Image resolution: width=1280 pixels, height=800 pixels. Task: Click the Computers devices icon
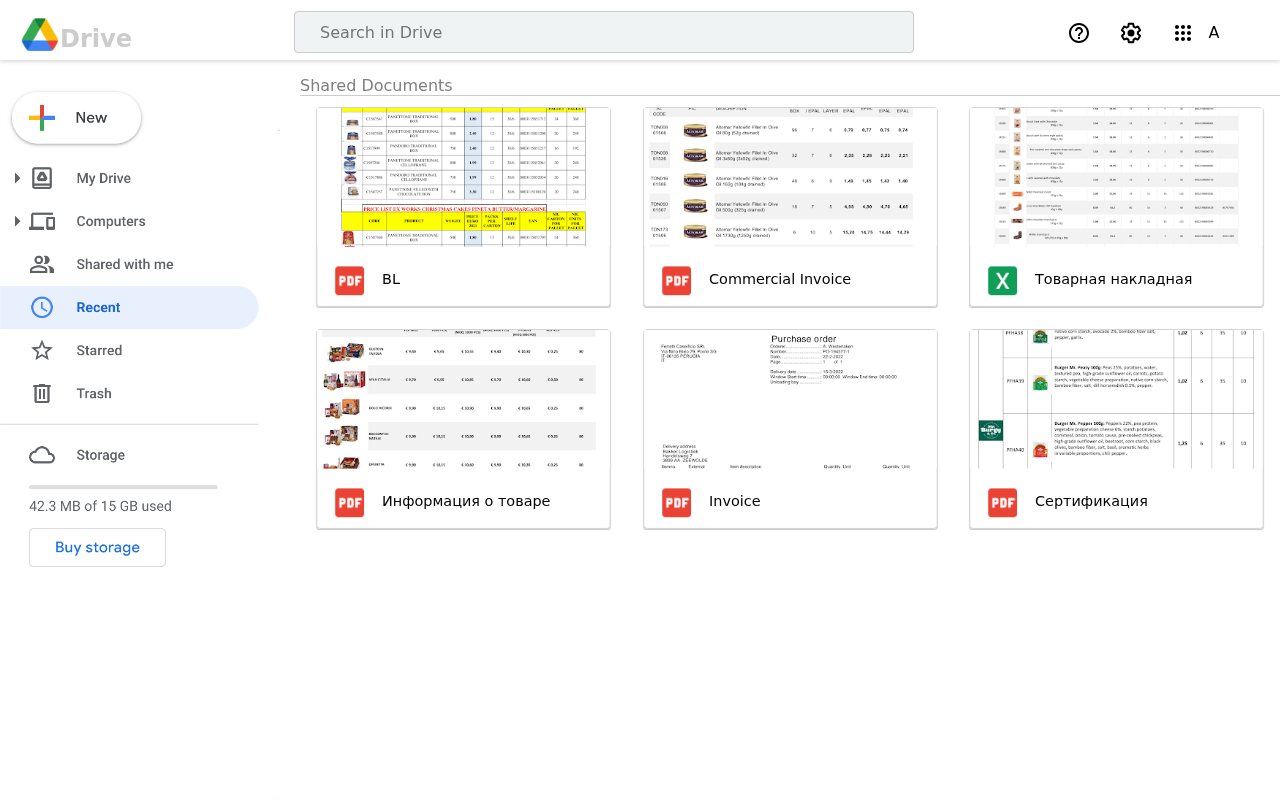pos(42,221)
